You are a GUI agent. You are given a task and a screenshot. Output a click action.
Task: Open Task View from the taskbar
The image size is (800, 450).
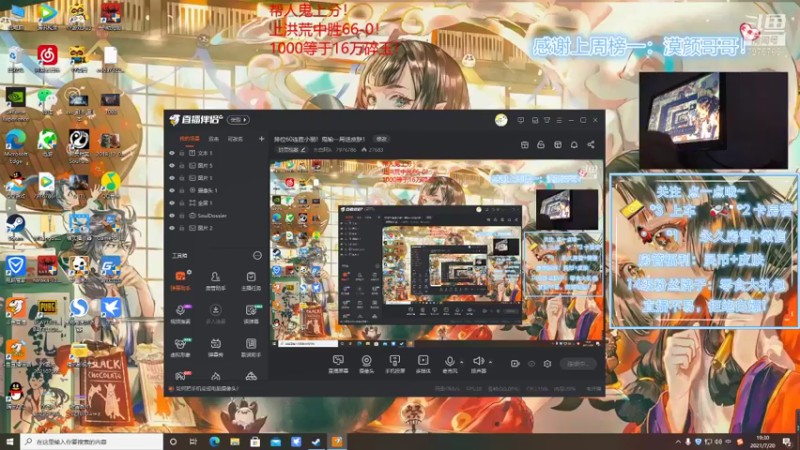click(x=193, y=442)
